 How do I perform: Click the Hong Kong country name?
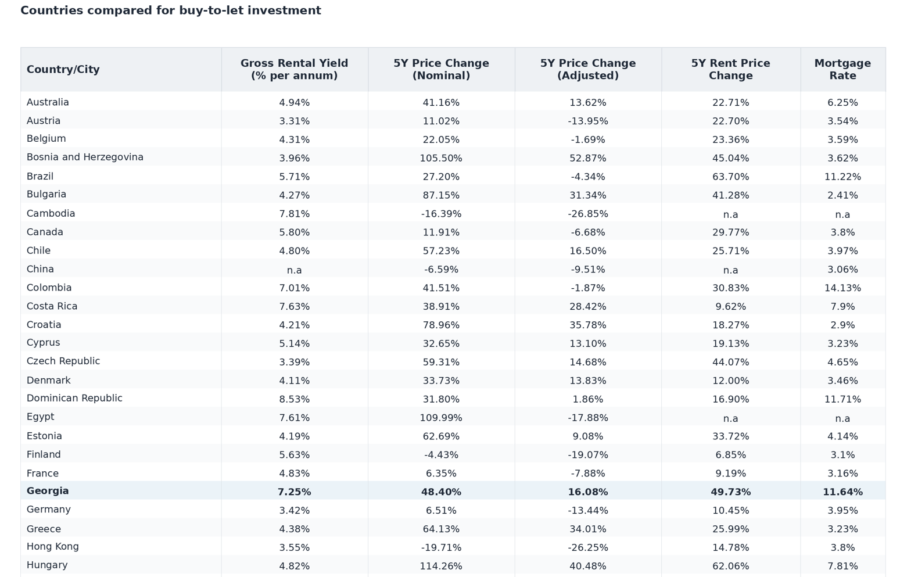[x=53, y=547]
